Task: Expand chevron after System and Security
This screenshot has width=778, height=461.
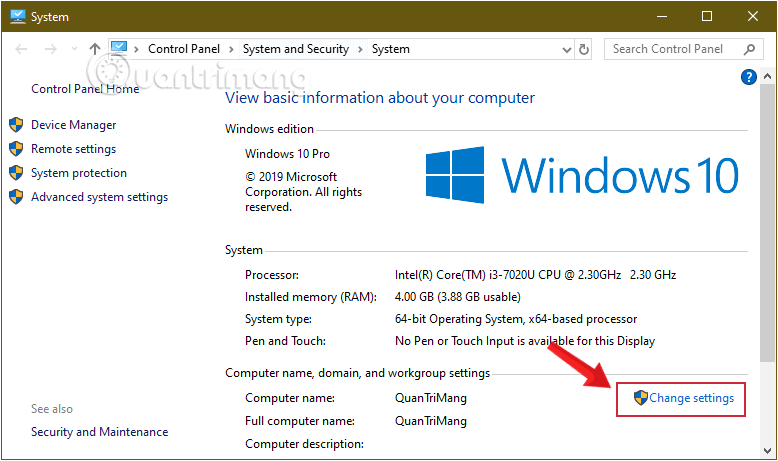Action: (360, 49)
